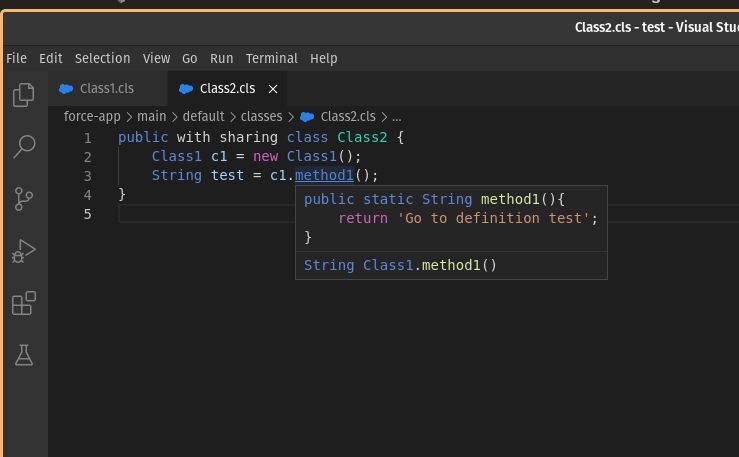
Task: Follow the underlined method1 link in line 3
Action: click(x=324, y=175)
